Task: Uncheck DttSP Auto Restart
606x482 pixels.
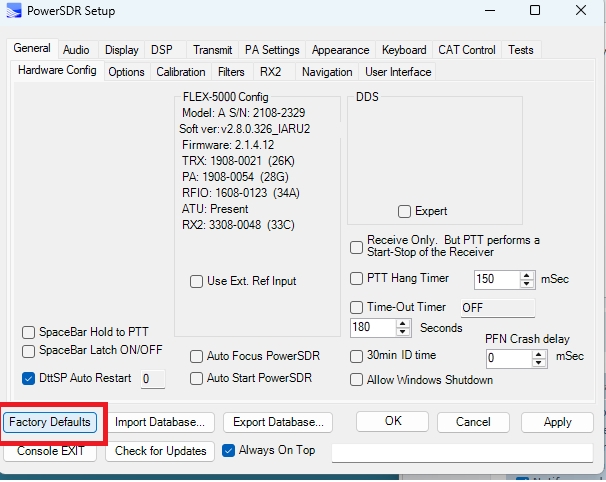Action: (29, 378)
